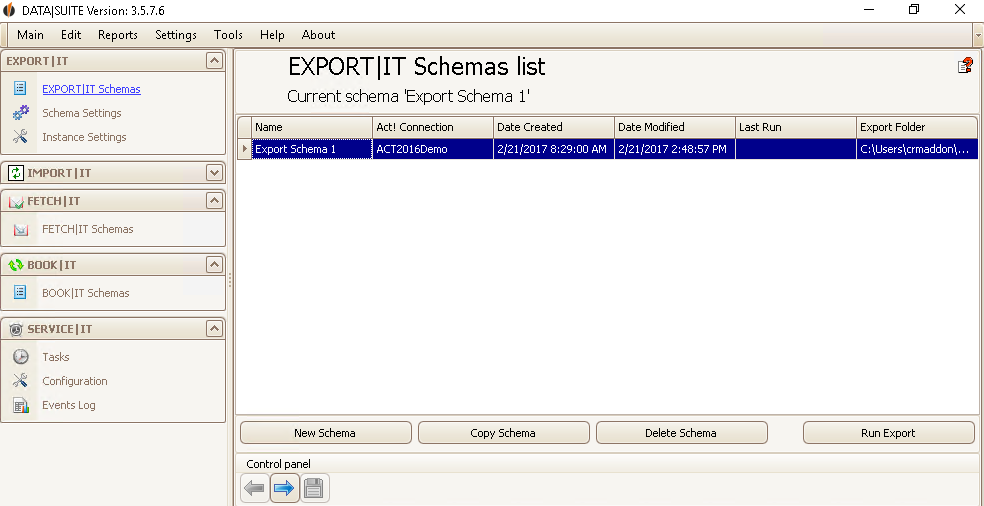Click the EXPORT|IT Schemas list icon
The width and height of the screenshot is (984, 506).
click(x=20, y=89)
